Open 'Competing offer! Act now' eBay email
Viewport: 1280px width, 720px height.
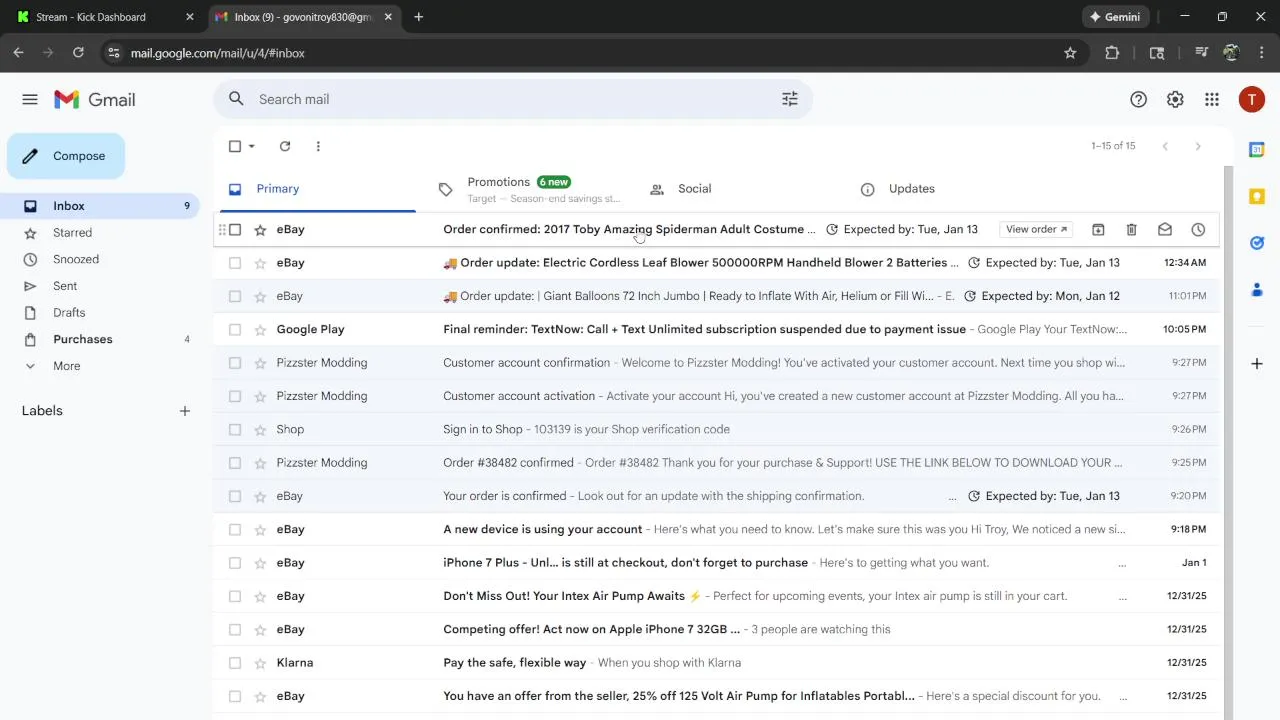pyautogui.click(x=716, y=629)
